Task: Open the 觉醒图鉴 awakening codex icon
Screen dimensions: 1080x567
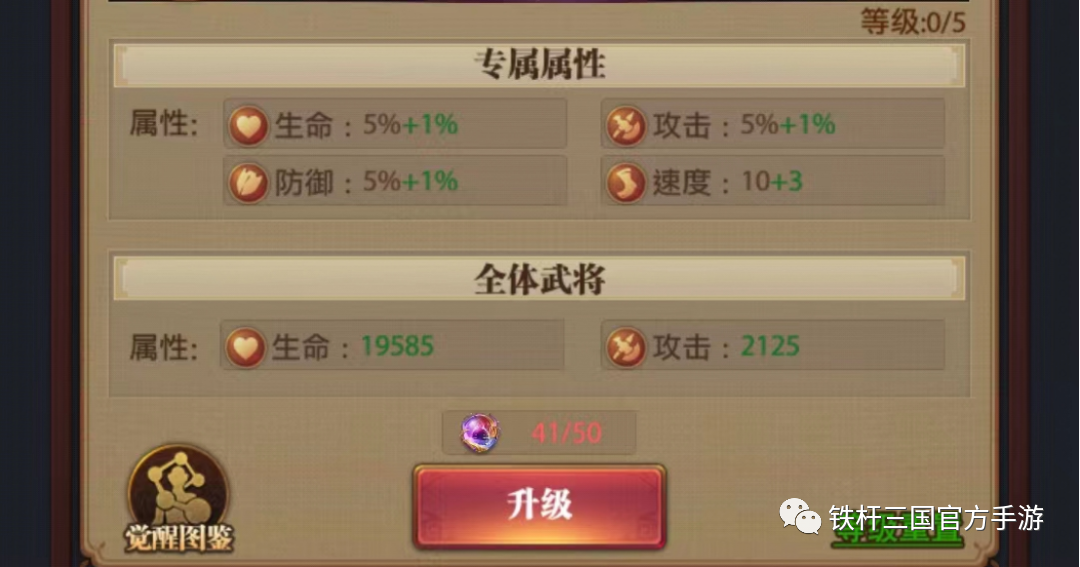Action: pyautogui.click(x=179, y=500)
